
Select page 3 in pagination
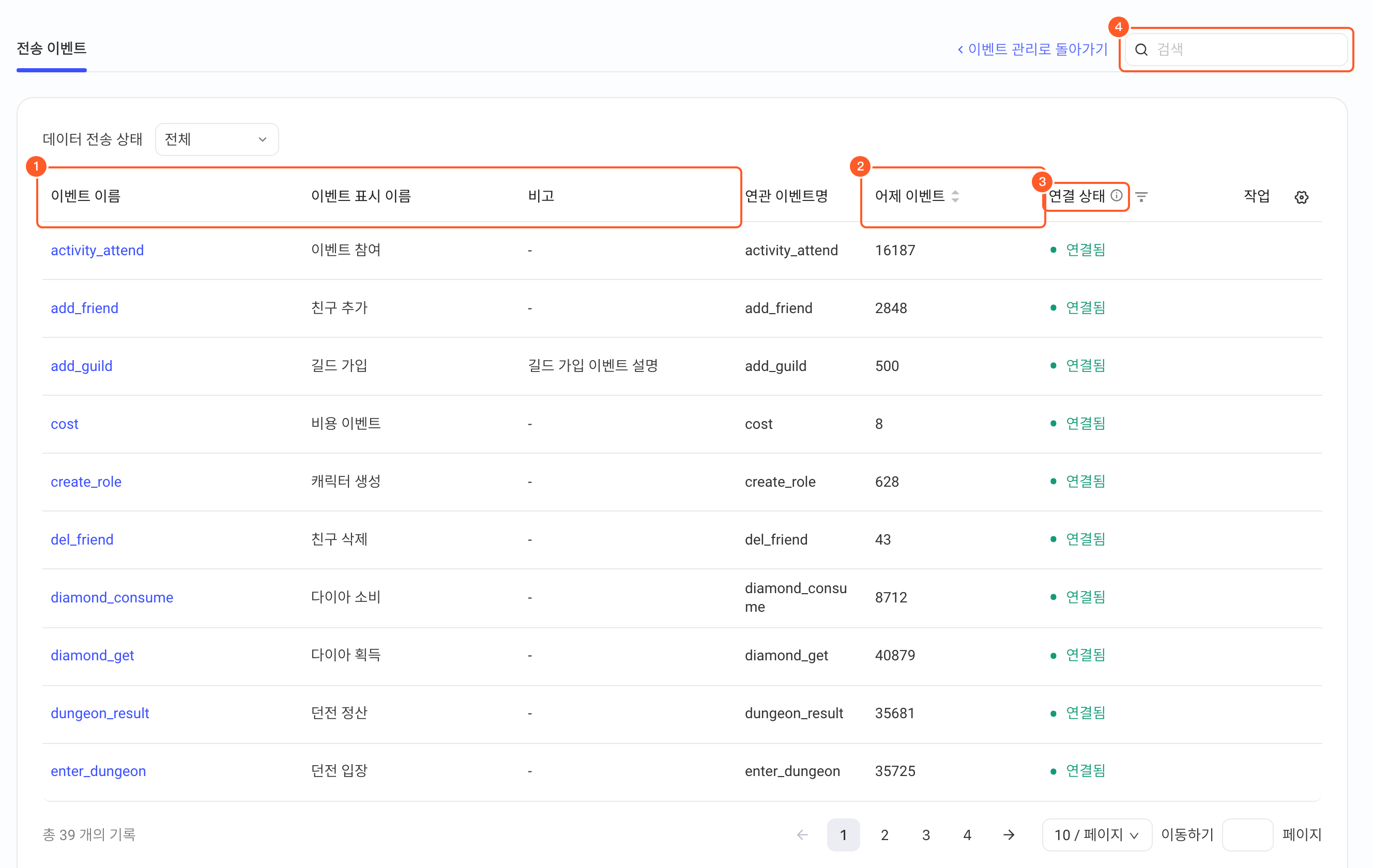tap(926, 835)
